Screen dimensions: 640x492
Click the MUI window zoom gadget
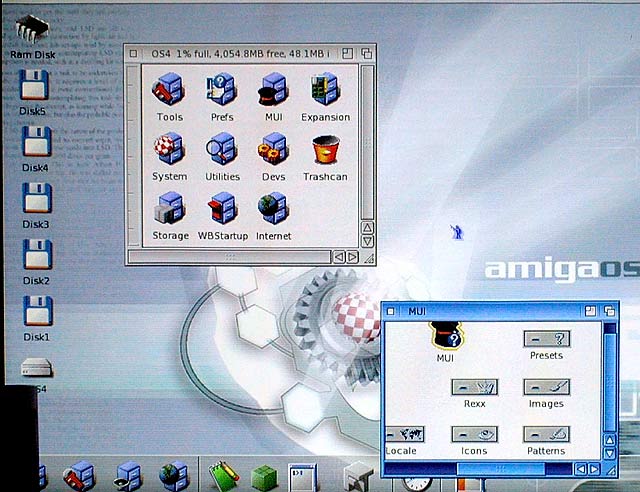point(590,312)
